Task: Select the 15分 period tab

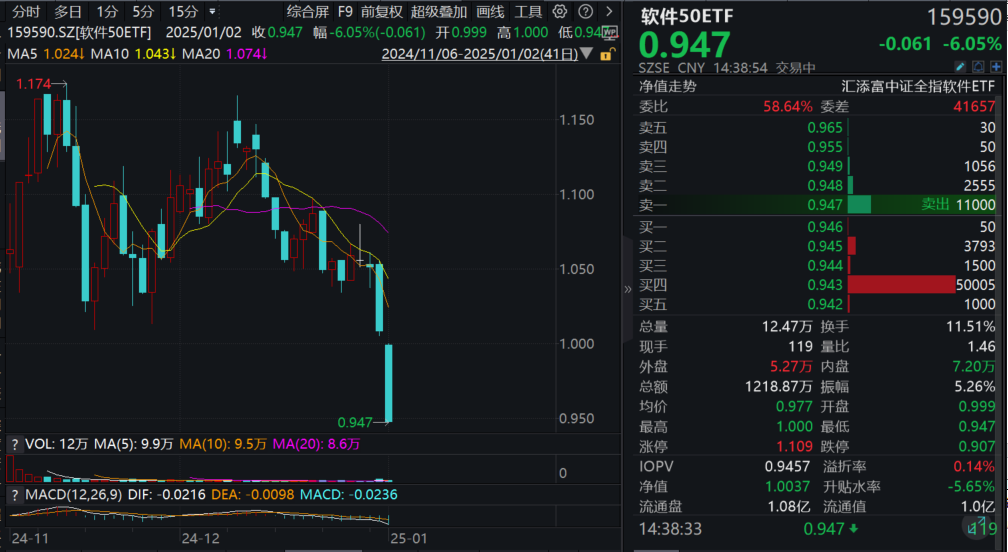Action: click(x=183, y=12)
